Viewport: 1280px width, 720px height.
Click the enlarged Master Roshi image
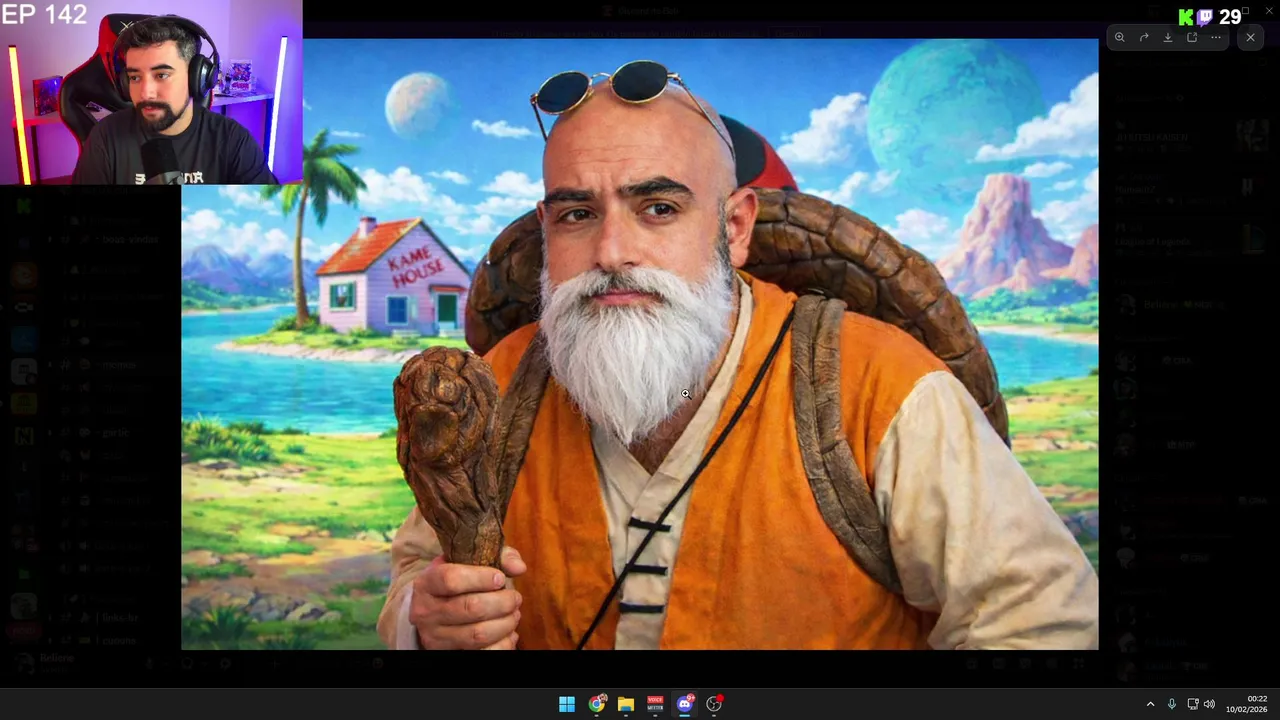[x=640, y=345]
